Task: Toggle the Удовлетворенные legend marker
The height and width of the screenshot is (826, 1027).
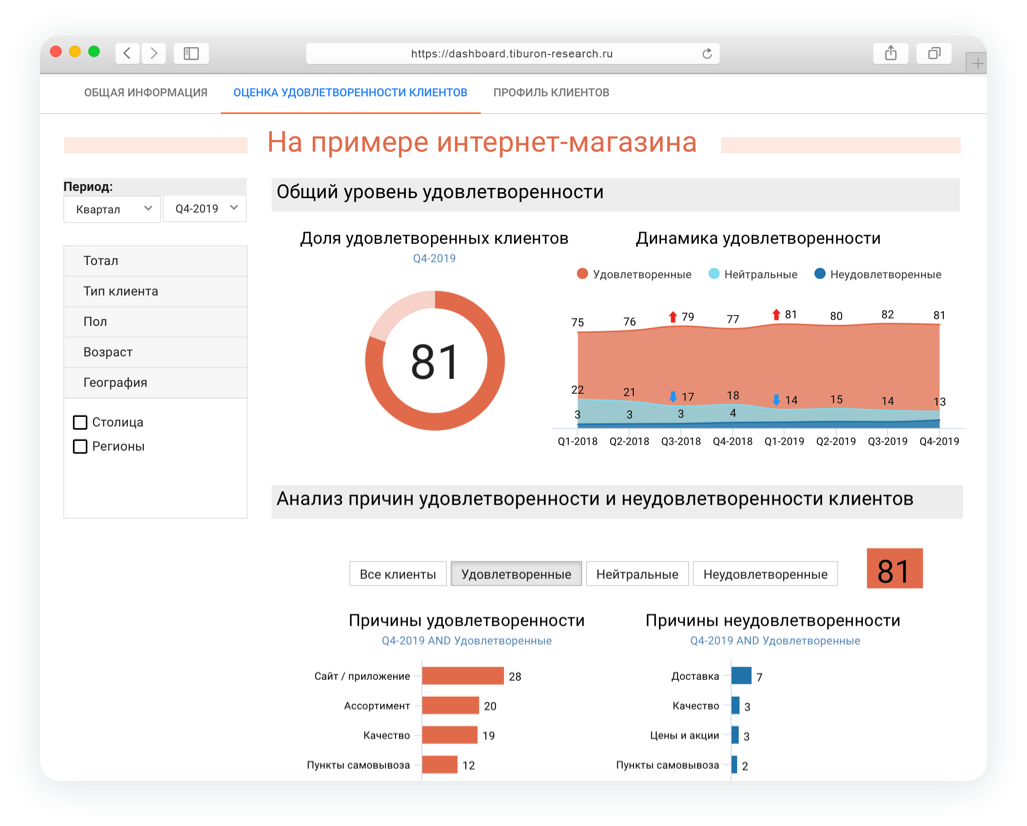Action: (x=582, y=274)
